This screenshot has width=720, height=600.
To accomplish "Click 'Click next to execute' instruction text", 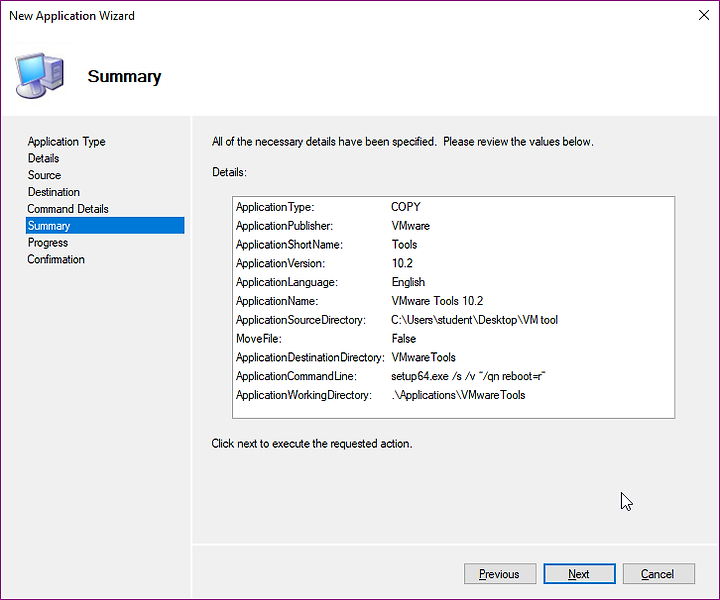I will (312, 444).
